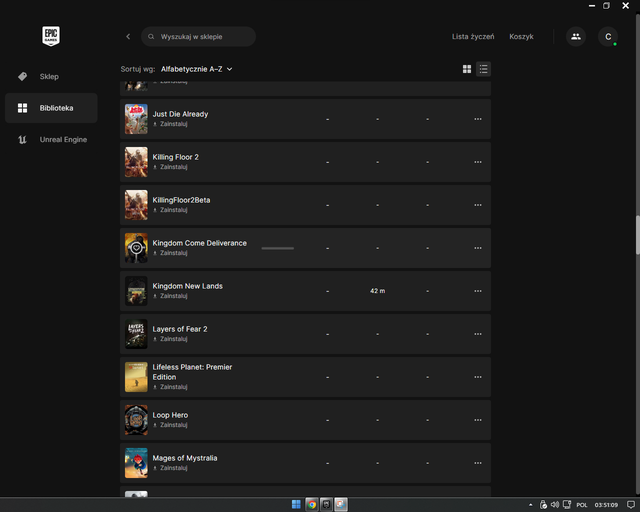Image resolution: width=640 pixels, height=512 pixels.
Task: Open the Sklep store section
Action: 51,76
